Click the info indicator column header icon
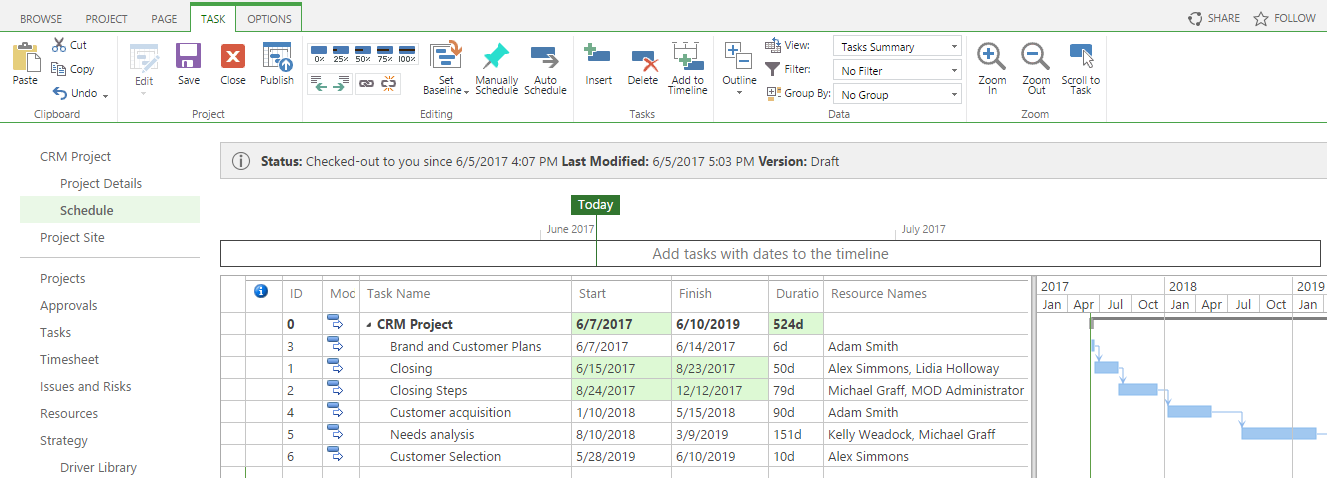This screenshot has width=1327, height=478. [x=261, y=291]
